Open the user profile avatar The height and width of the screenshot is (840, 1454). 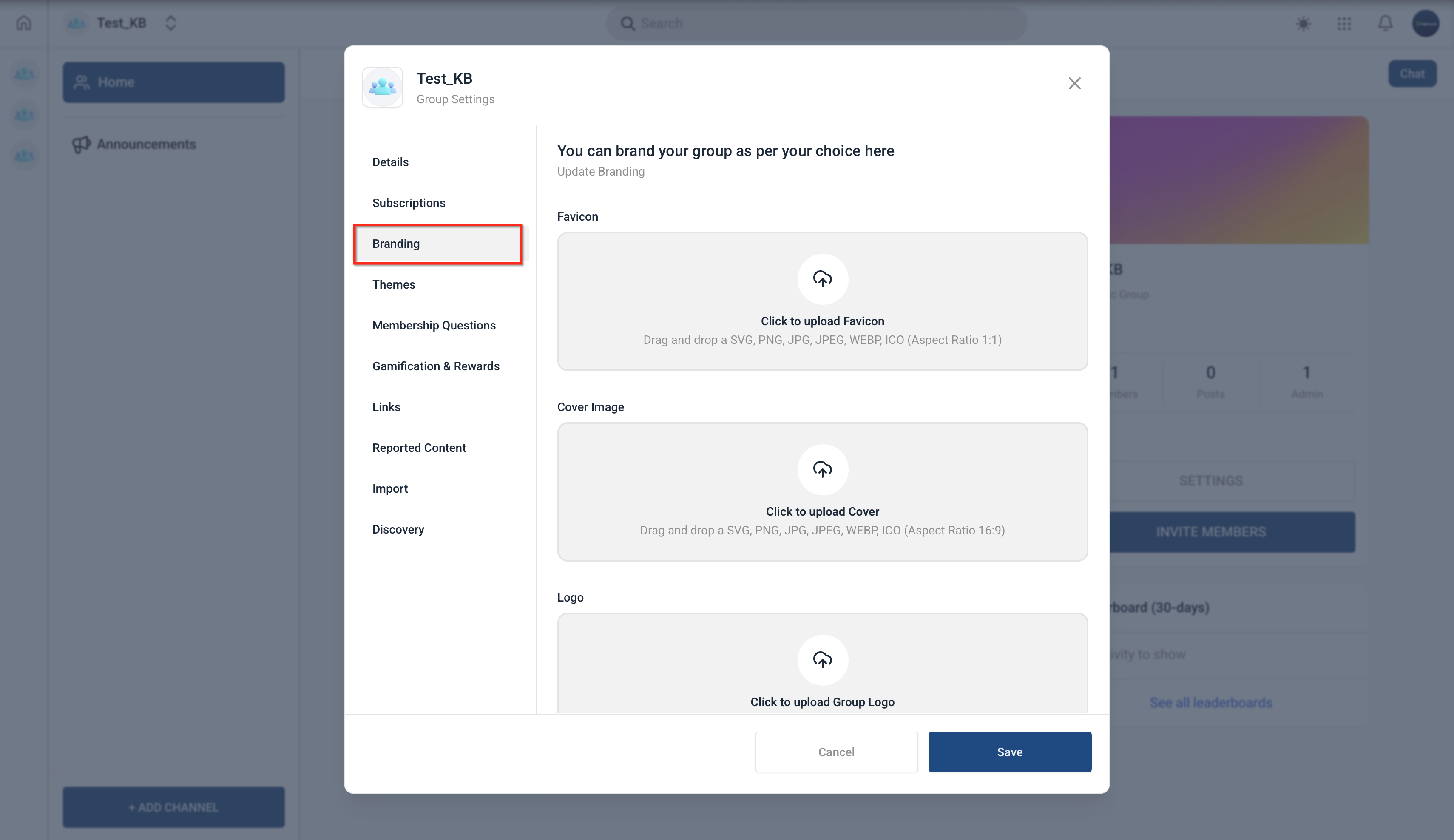tap(1425, 24)
